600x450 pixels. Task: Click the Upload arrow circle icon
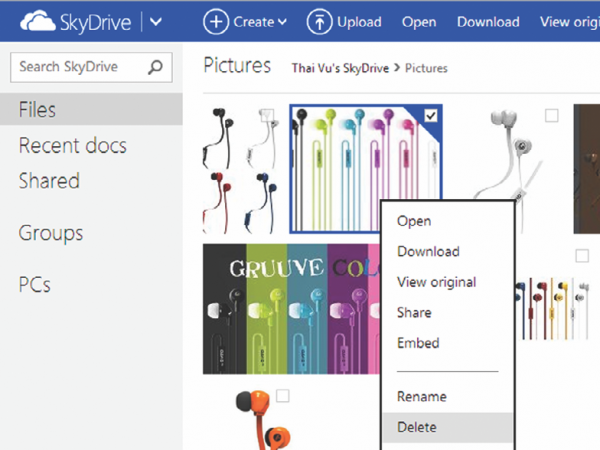(319, 22)
